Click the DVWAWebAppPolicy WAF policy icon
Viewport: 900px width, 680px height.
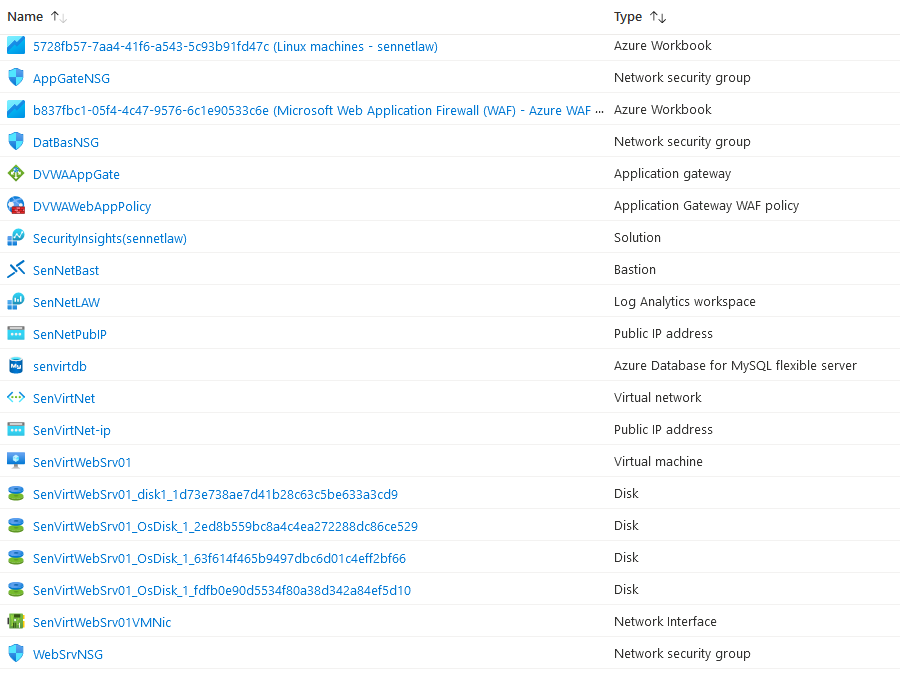16,205
